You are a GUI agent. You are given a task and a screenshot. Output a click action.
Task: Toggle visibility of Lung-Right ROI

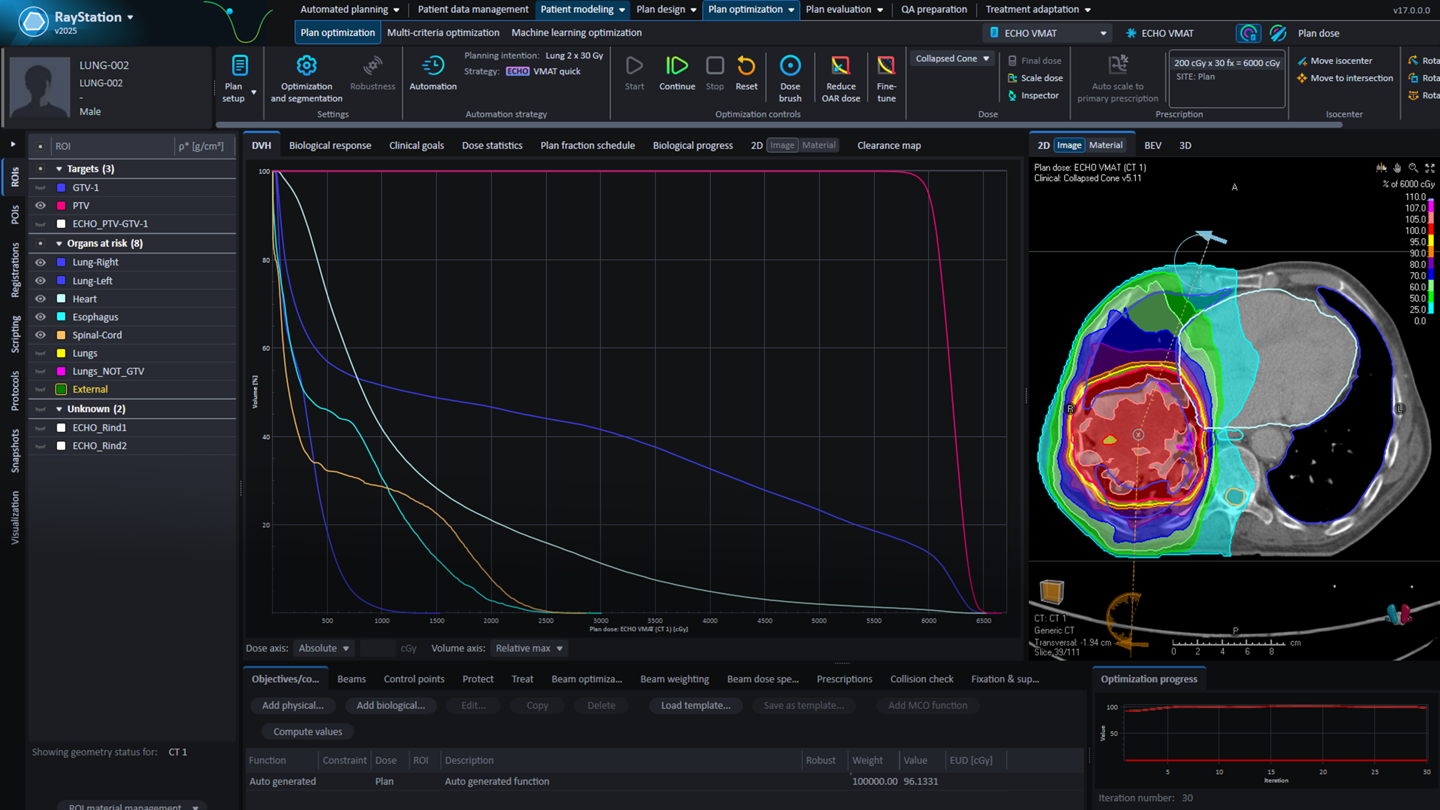(41, 262)
